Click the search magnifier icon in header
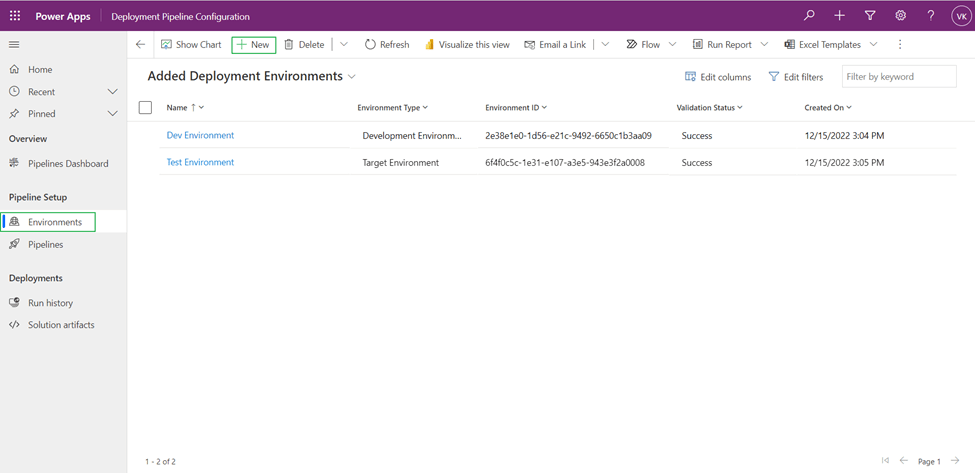This screenshot has height=473, width=975. click(809, 16)
